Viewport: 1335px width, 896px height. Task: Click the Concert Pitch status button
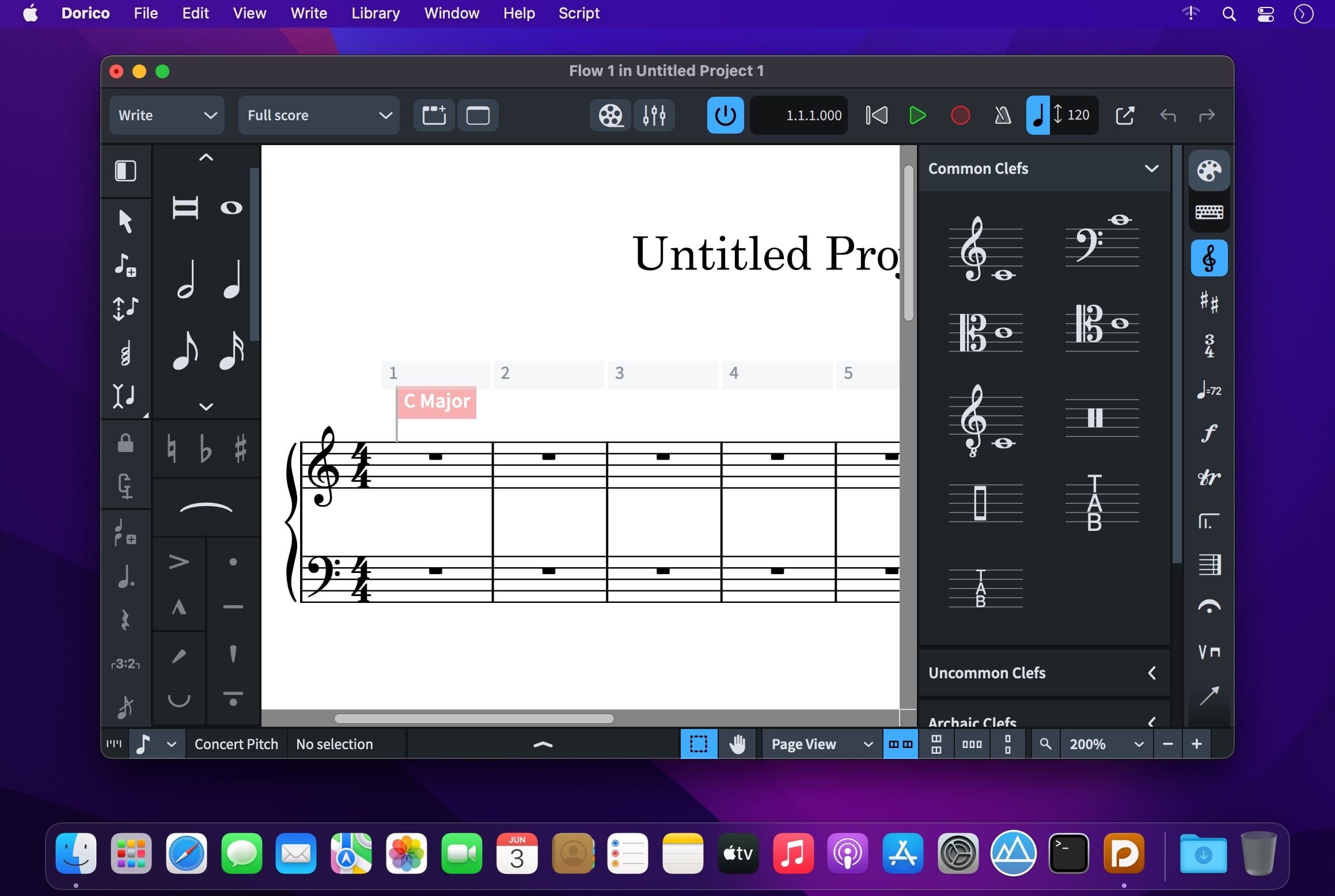[236, 744]
